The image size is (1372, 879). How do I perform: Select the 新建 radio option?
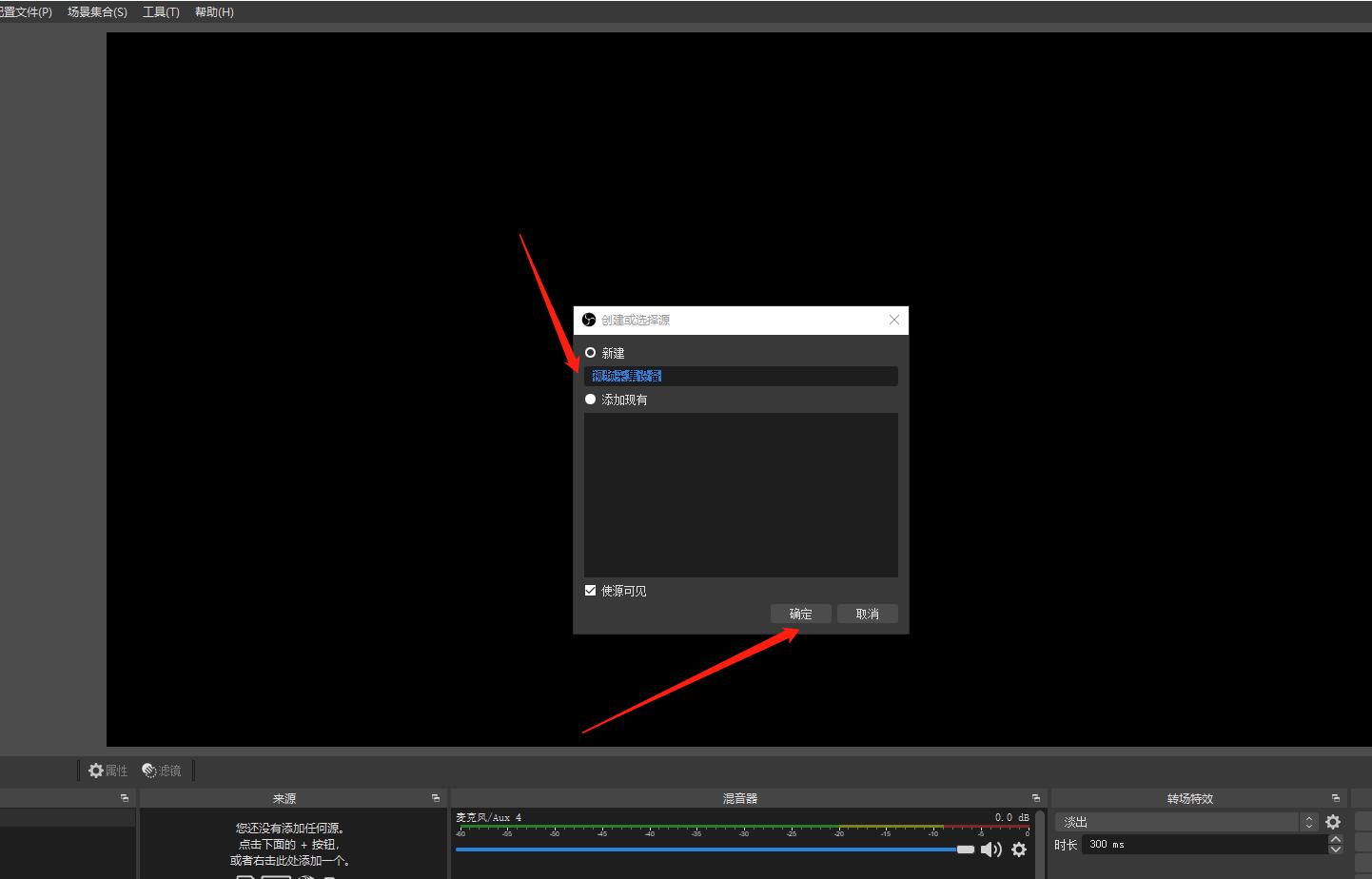591,353
